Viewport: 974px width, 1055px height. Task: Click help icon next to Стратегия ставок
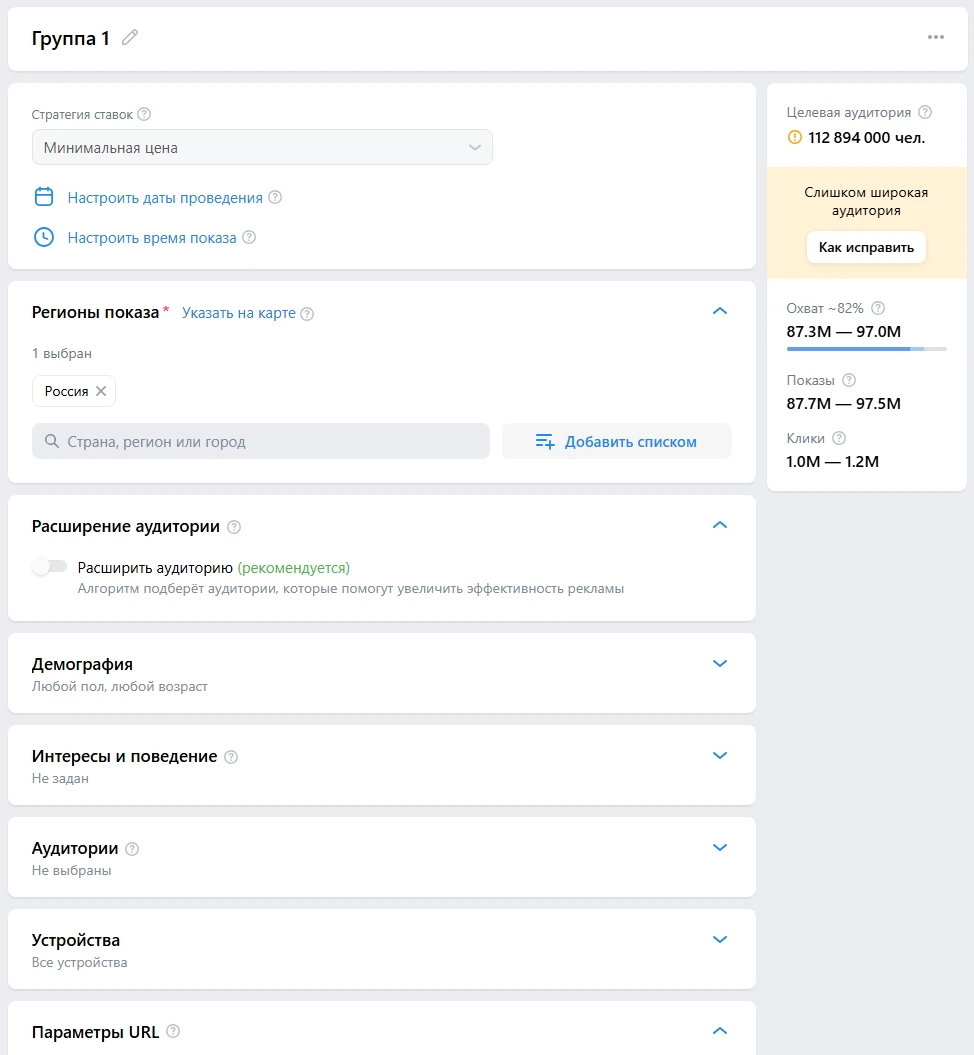144,114
